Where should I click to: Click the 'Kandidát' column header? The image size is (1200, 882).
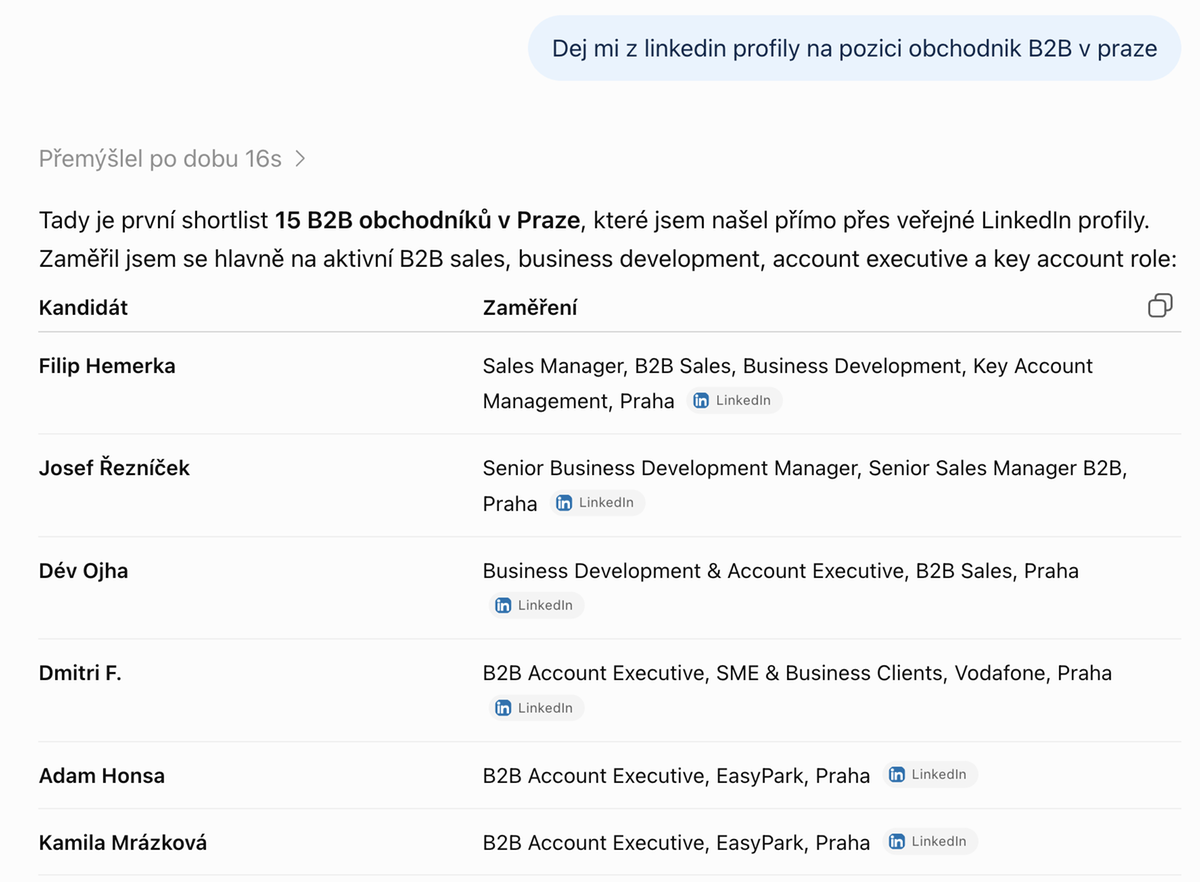(x=83, y=307)
